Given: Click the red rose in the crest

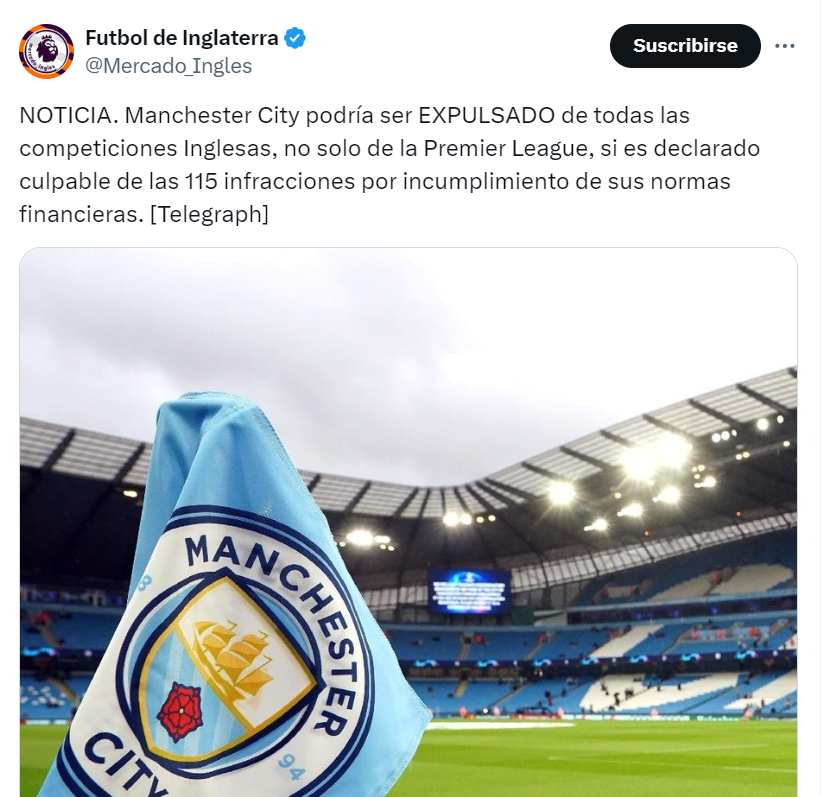Looking at the screenshot, I should pyautogui.click(x=181, y=706).
